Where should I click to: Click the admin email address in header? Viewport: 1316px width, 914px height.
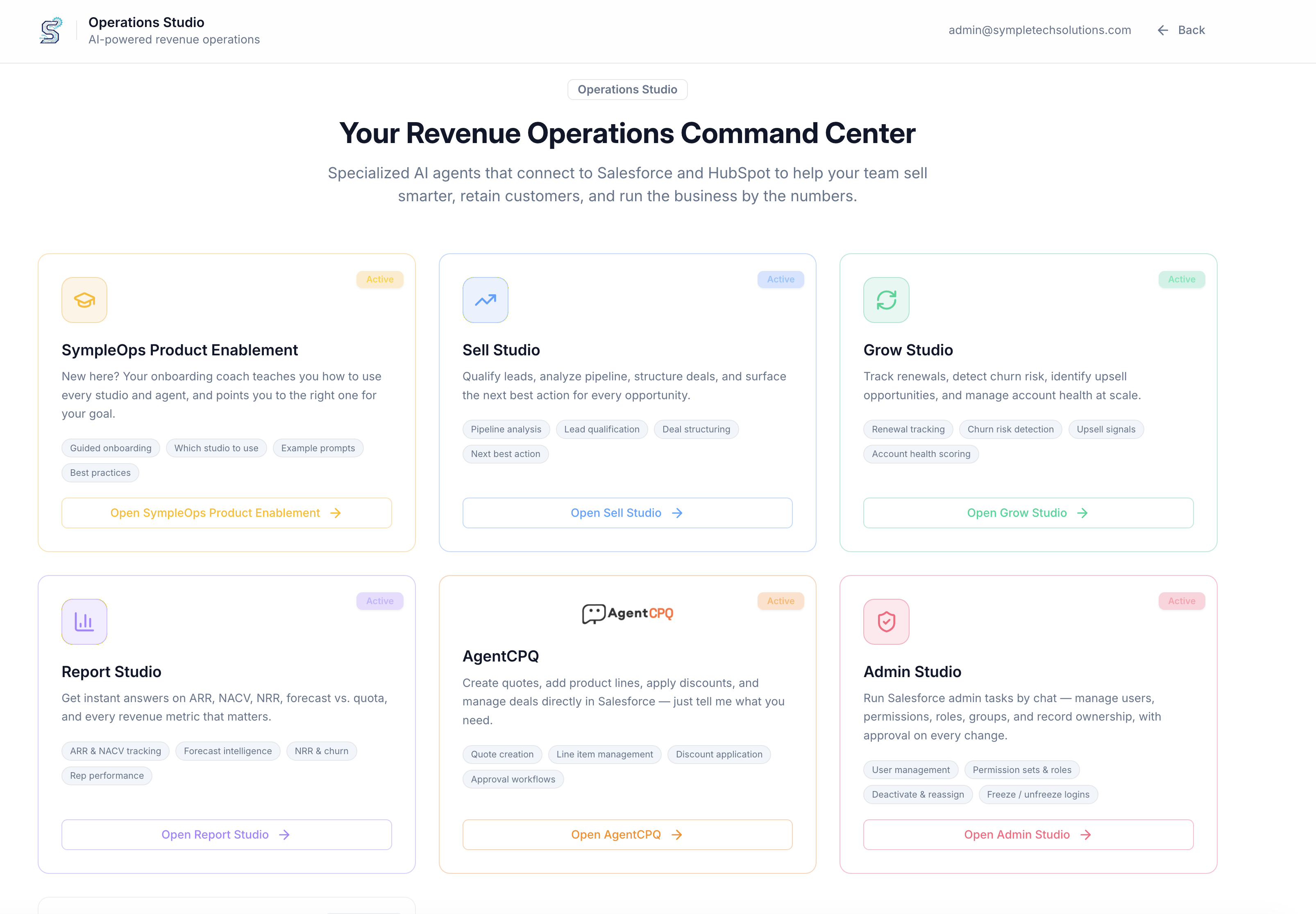tap(1039, 30)
